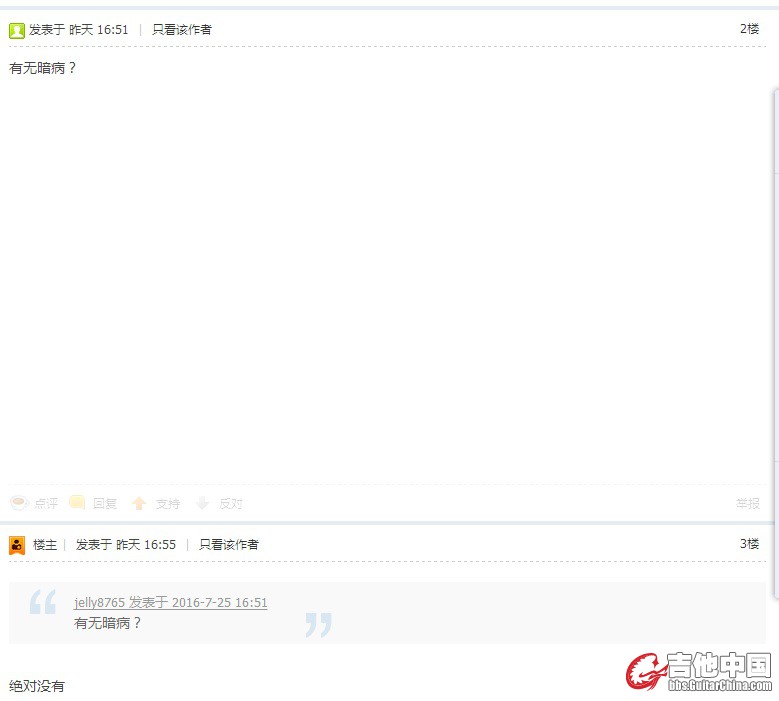Click the green user avatar icon on floor 2
This screenshot has width=779, height=701.
(x=16, y=31)
